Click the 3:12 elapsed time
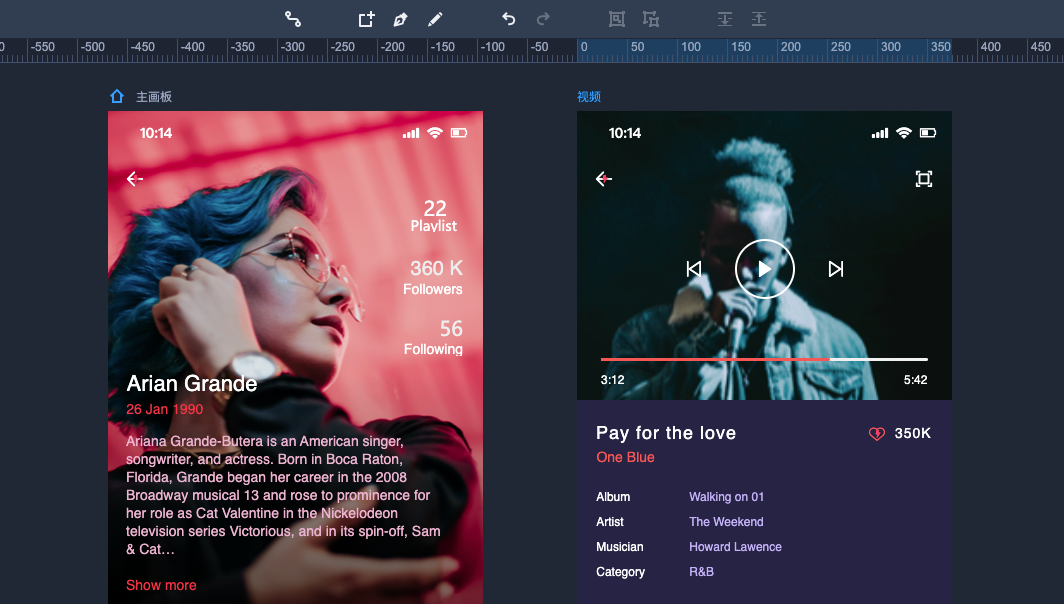 pyautogui.click(x=612, y=380)
